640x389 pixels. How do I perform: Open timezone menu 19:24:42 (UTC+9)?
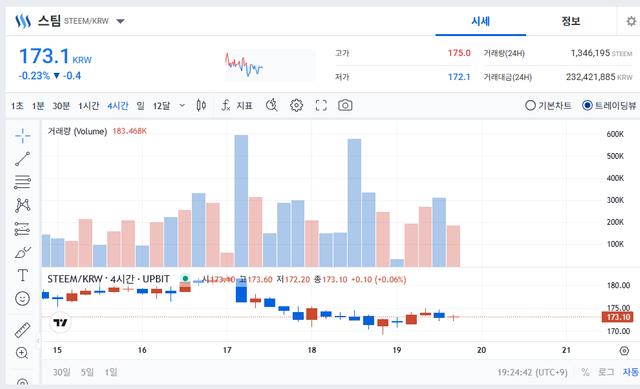pyautogui.click(x=532, y=372)
